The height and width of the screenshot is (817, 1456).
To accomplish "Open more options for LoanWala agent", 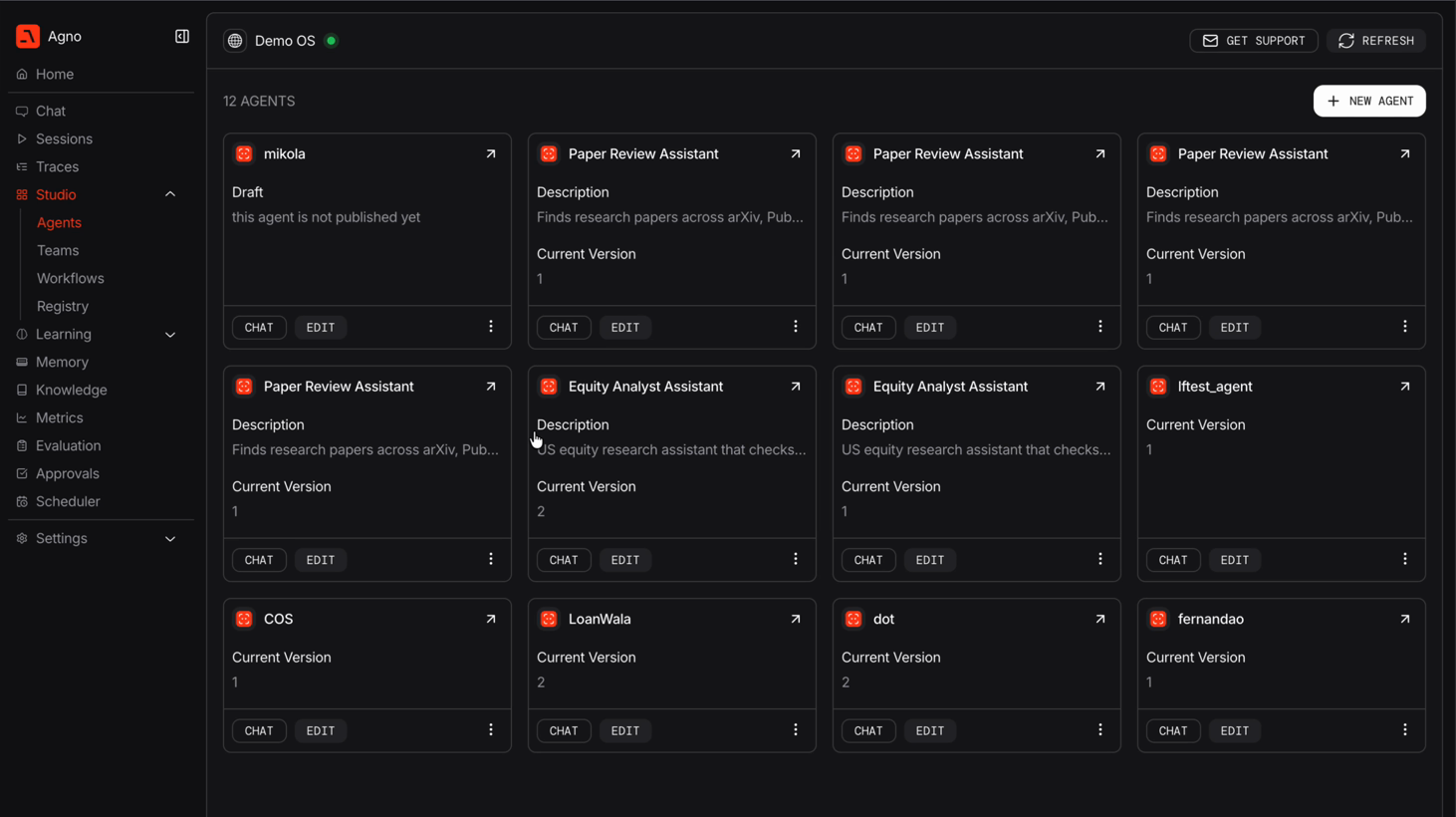I will [x=796, y=730].
